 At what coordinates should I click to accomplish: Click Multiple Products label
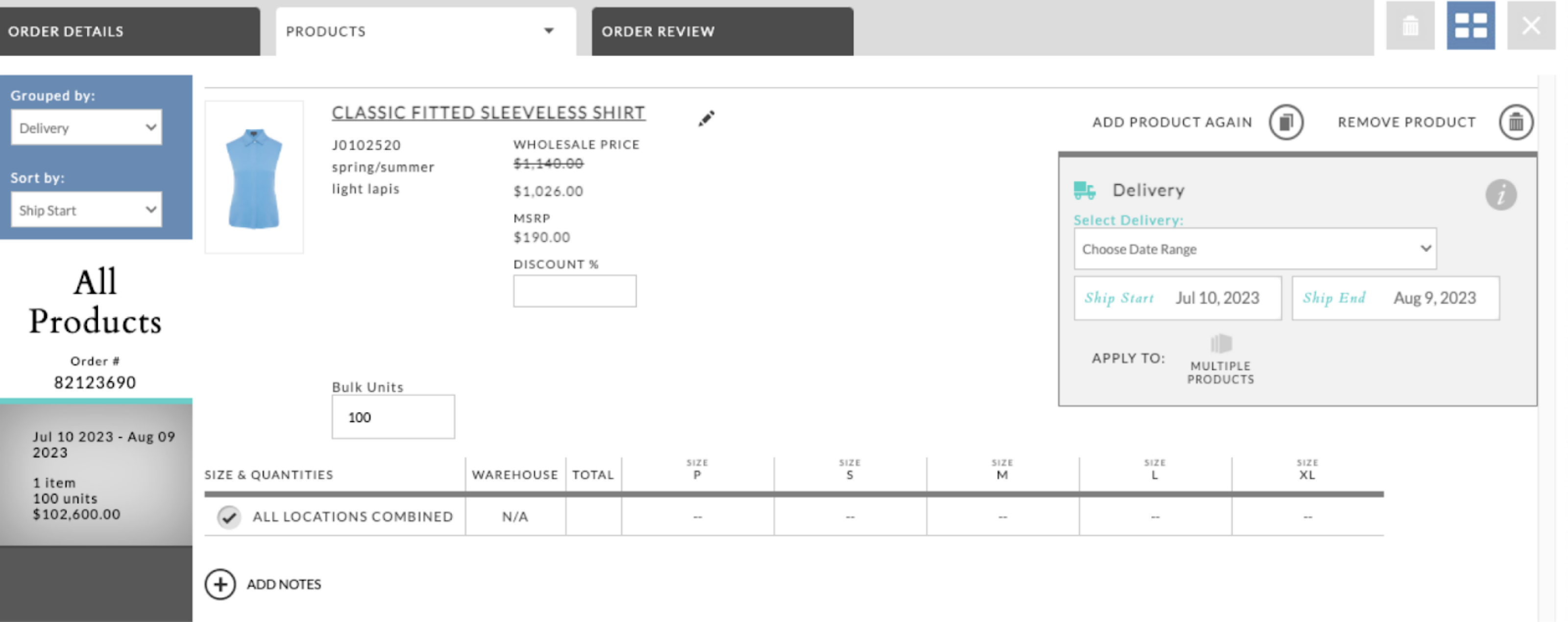(x=1221, y=373)
